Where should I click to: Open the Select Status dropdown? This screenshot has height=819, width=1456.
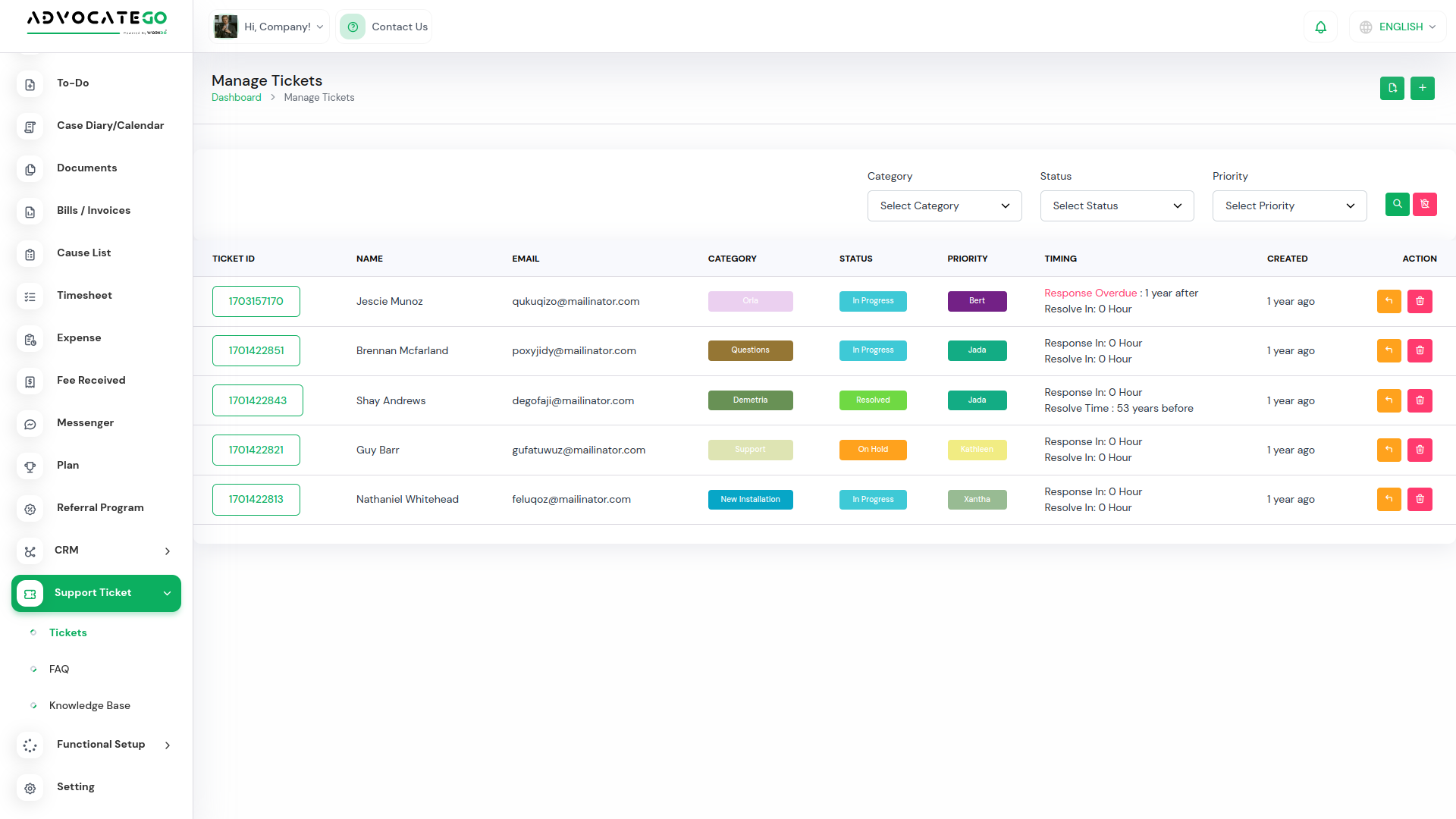[1116, 206]
